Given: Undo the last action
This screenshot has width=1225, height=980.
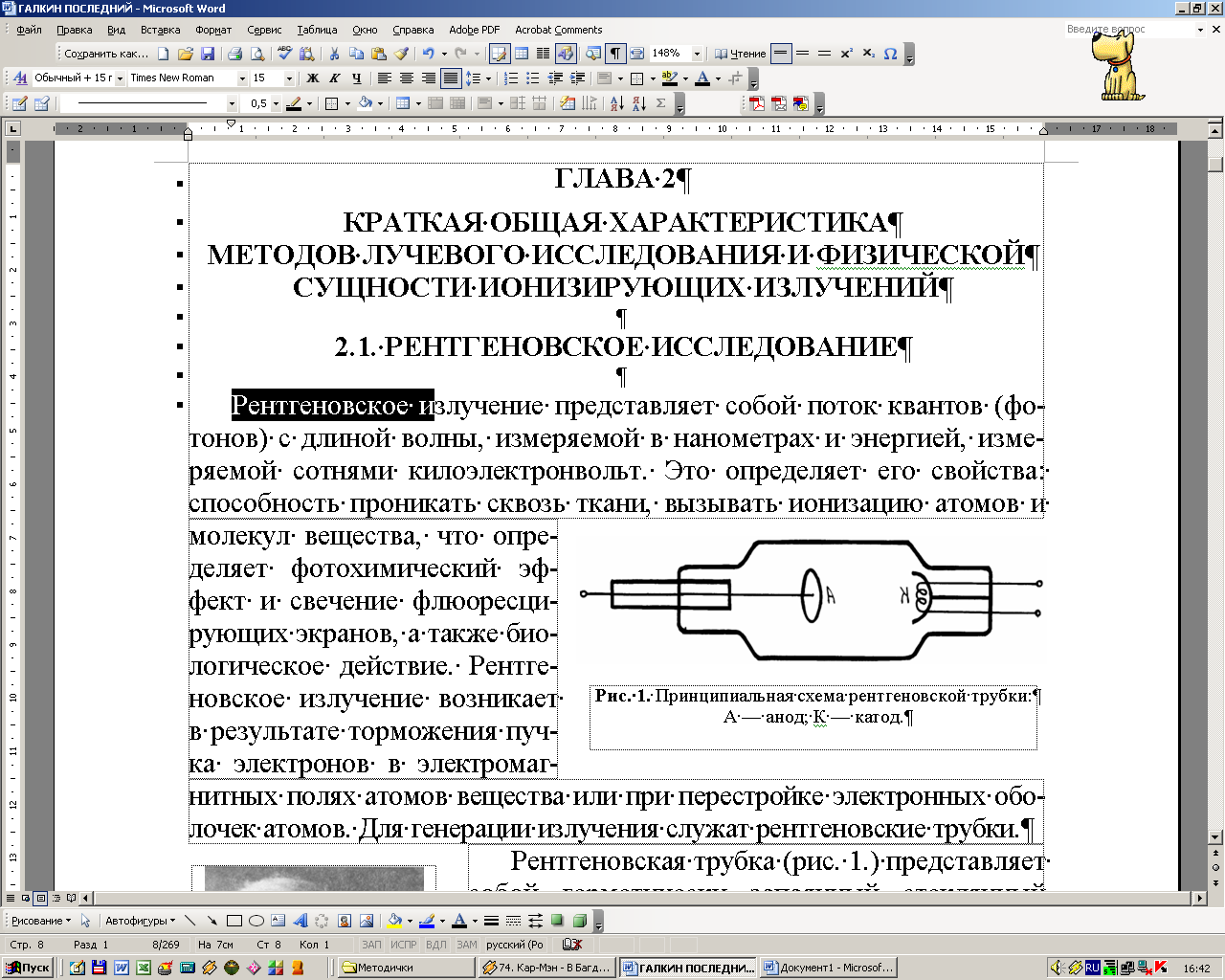Looking at the screenshot, I should 429,54.
